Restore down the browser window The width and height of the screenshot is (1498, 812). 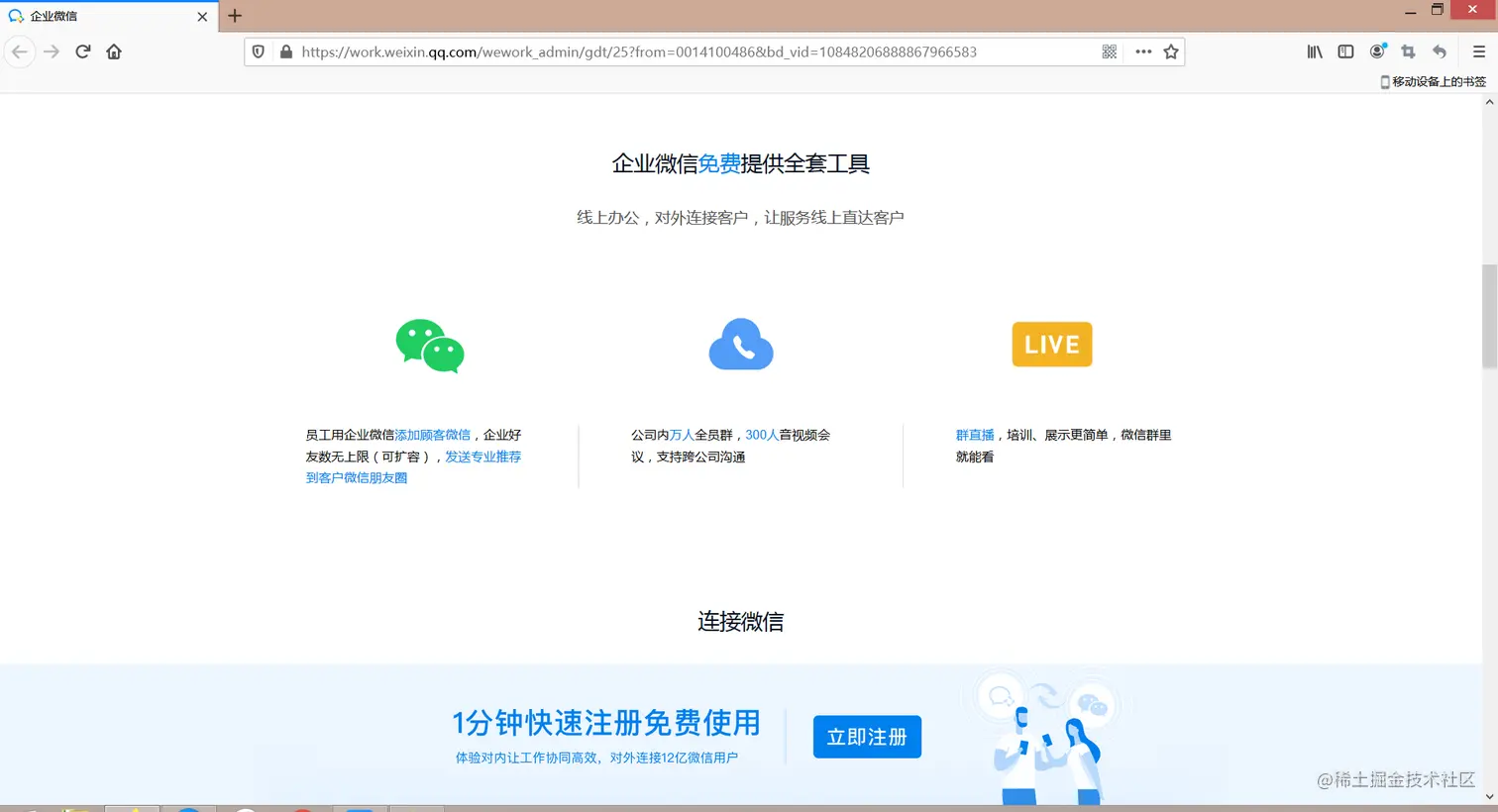[x=1438, y=10]
